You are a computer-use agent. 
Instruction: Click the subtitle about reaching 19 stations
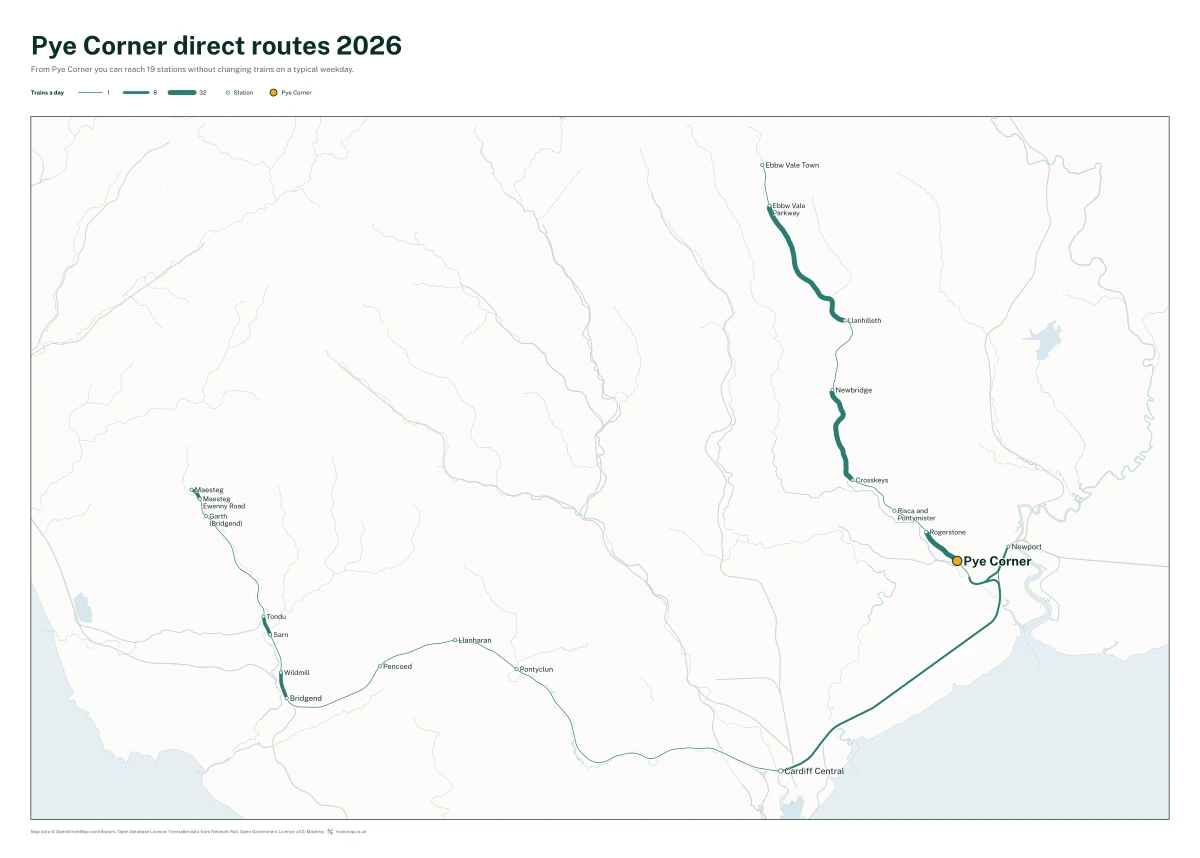pos(192,70)
